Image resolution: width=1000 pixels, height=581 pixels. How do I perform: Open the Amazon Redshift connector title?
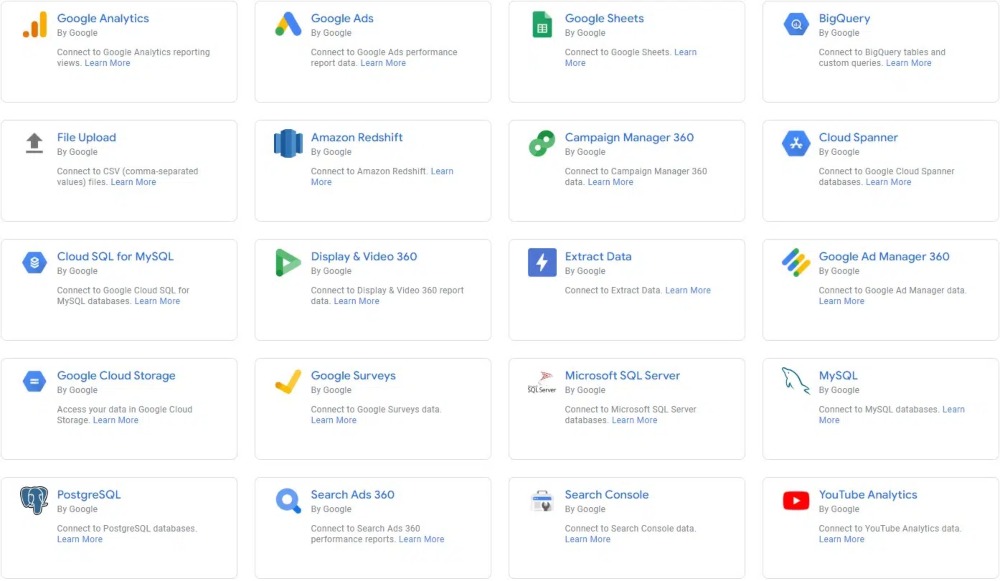[357, 137]
